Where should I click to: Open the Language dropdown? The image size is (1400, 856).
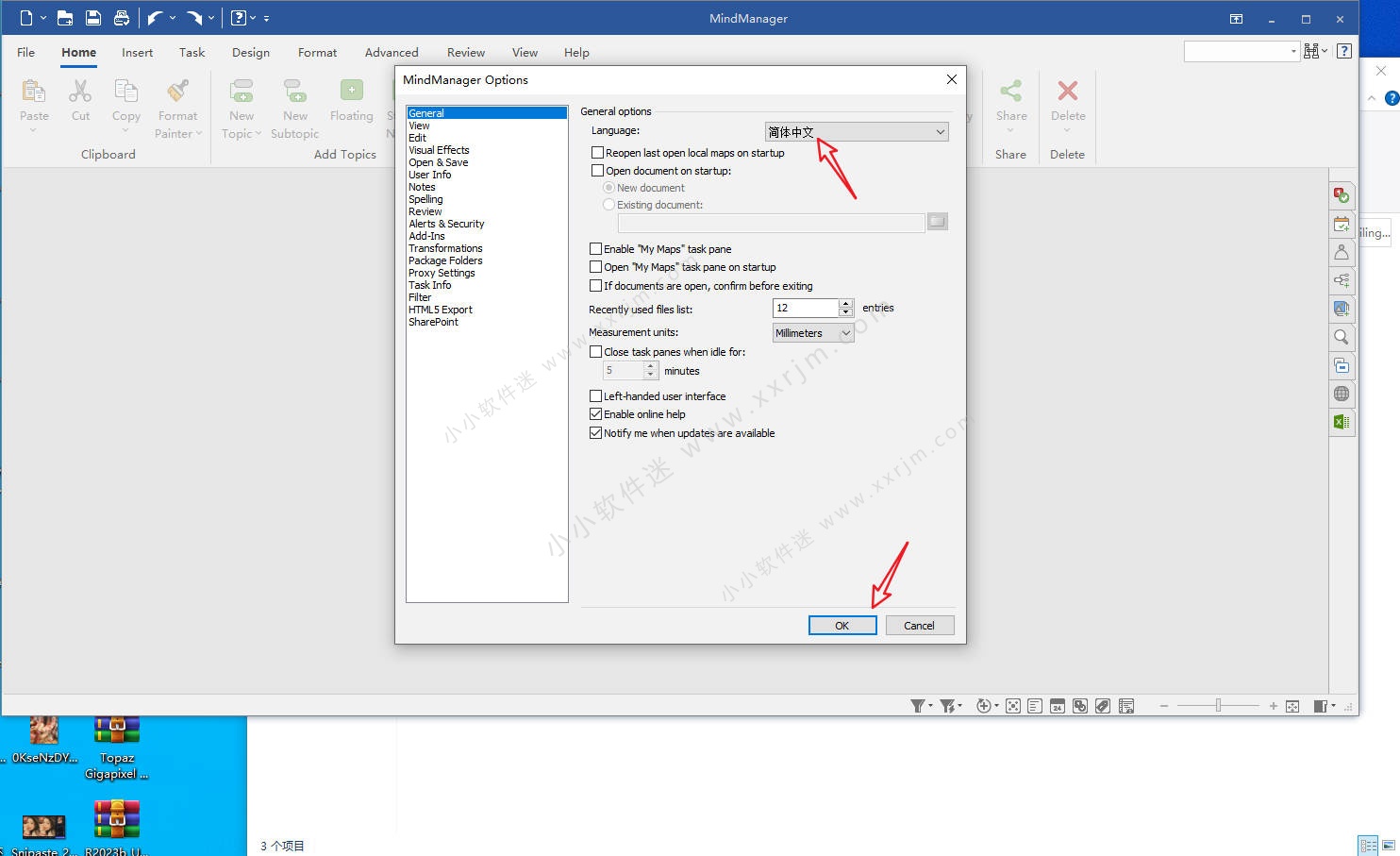(856, 132)
